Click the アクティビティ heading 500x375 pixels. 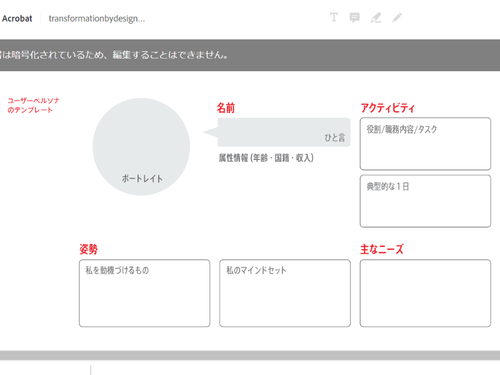(388, 108)
